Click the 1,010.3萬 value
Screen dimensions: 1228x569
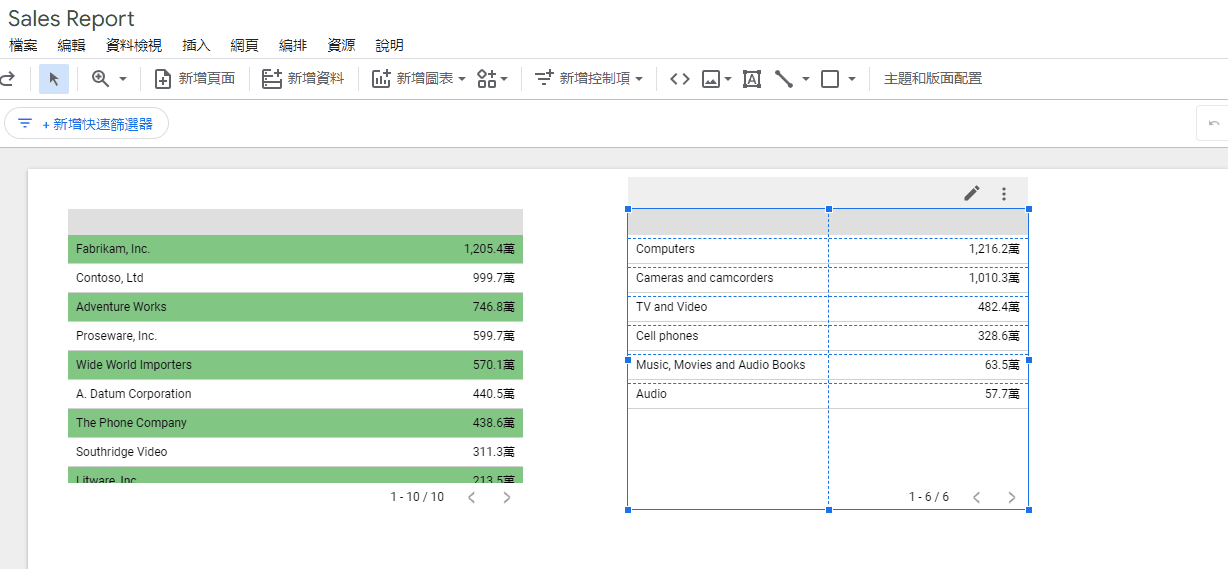[x=994, y=278]
